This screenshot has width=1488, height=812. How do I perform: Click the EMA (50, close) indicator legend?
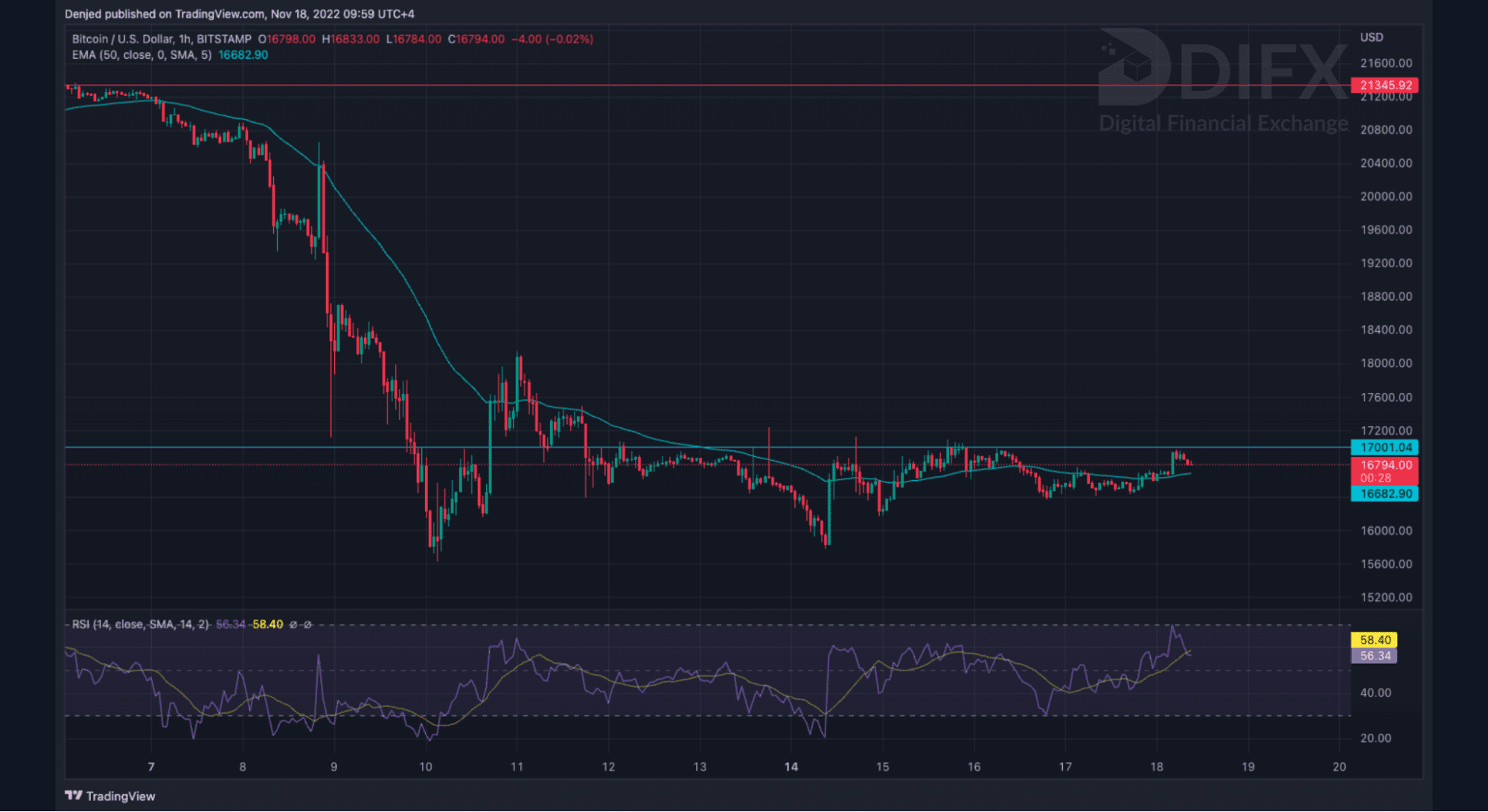pyautogui.click(x=141, y=55)
